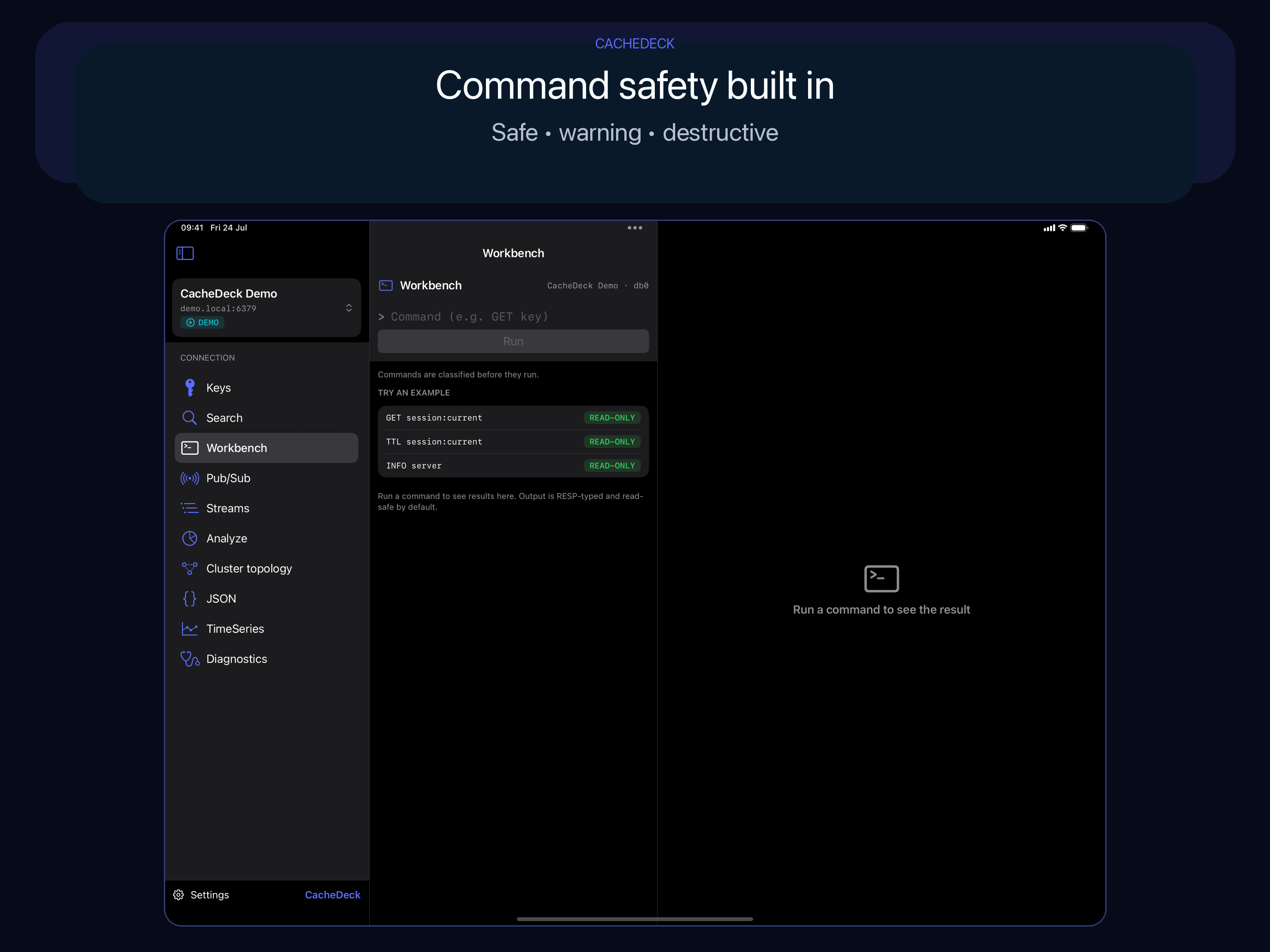Click 'Commands are classified before they run.' text
Viewport: 1270px width, 952px height.
point(458,375)
